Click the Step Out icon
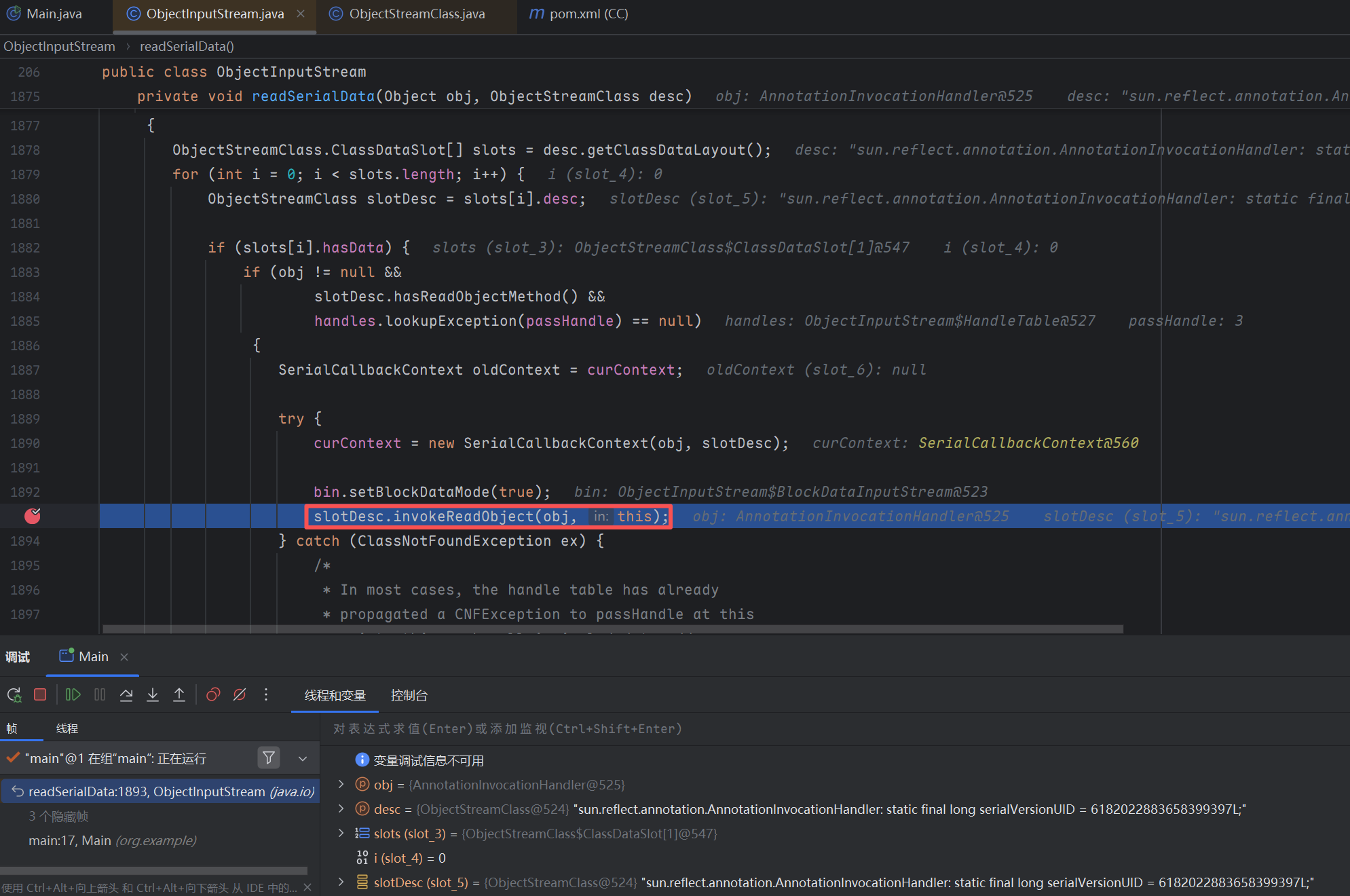The height and width of the screenshot is (896, 1350). tap(179, 694)
